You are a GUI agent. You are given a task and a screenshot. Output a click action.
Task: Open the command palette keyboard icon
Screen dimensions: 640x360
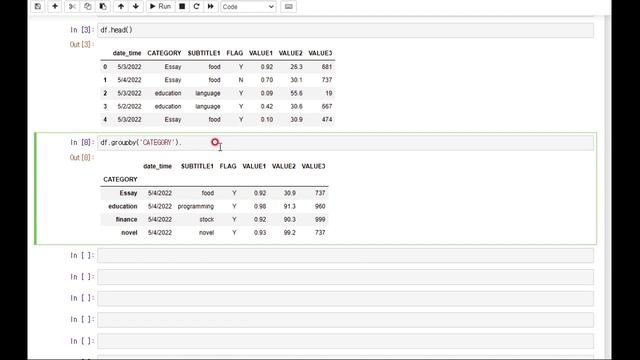coord(288,7)
